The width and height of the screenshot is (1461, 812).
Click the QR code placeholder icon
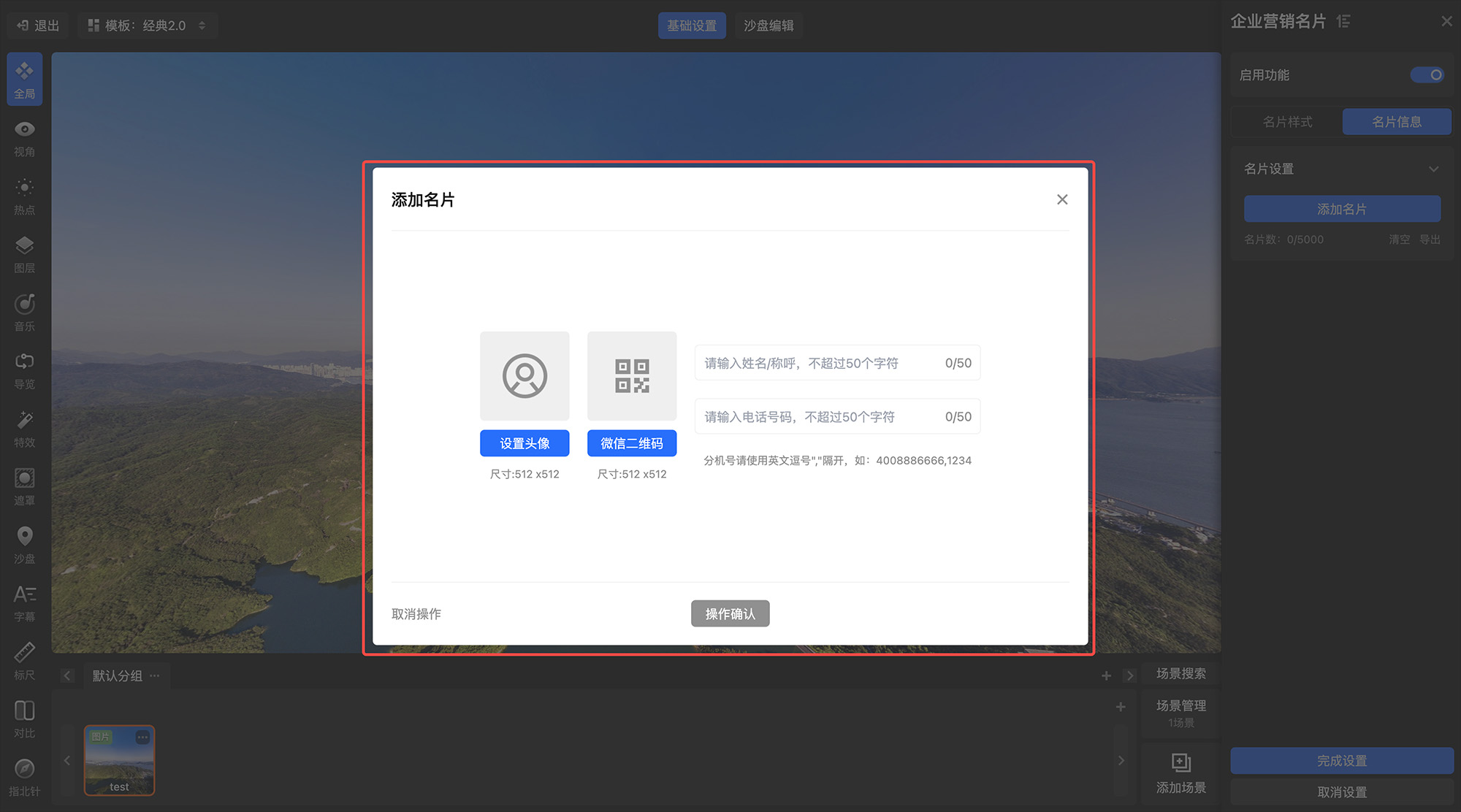point(632,376)
